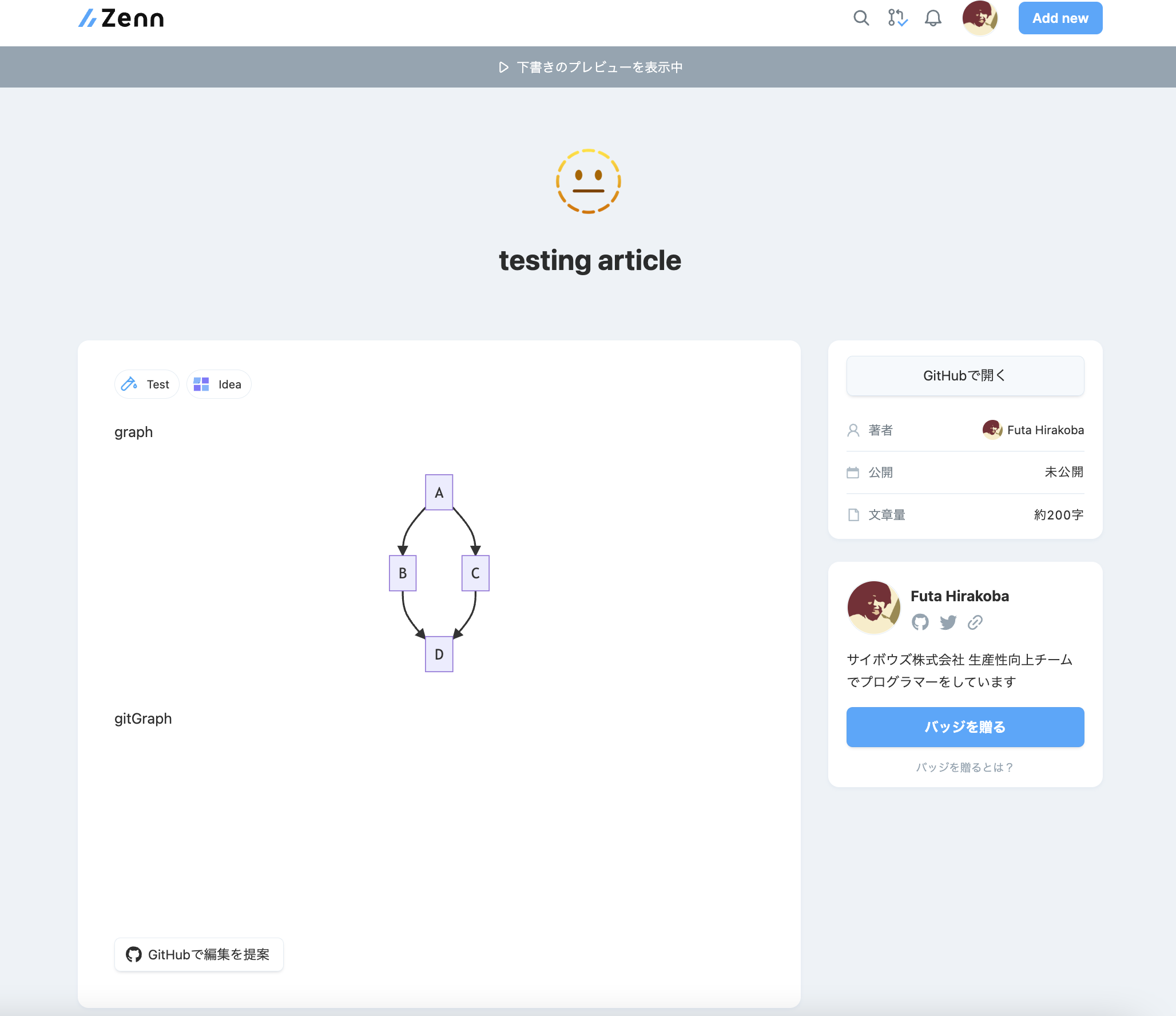Click the Add new button
Viewport: 1176px width, 1016px height.
click(x=1060, y=18)
